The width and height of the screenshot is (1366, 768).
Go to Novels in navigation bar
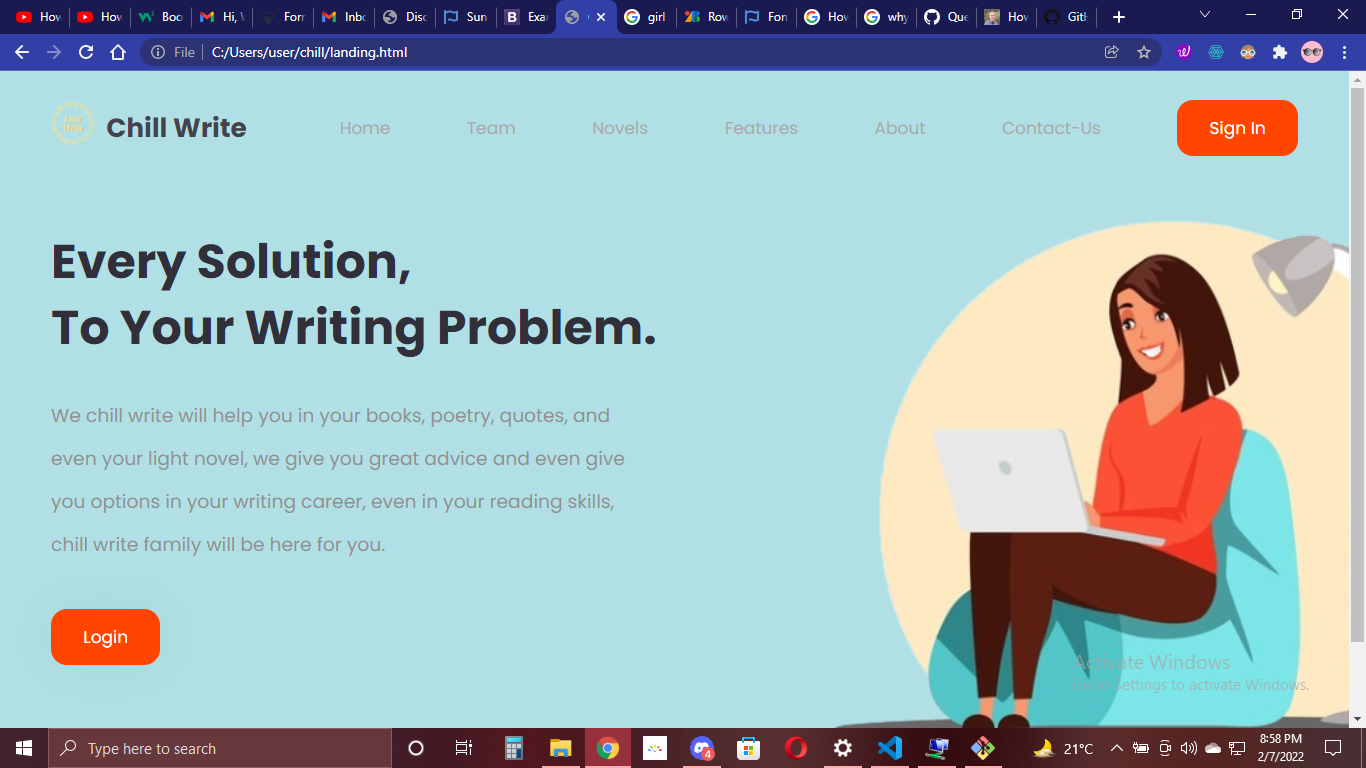coord(620,128)
